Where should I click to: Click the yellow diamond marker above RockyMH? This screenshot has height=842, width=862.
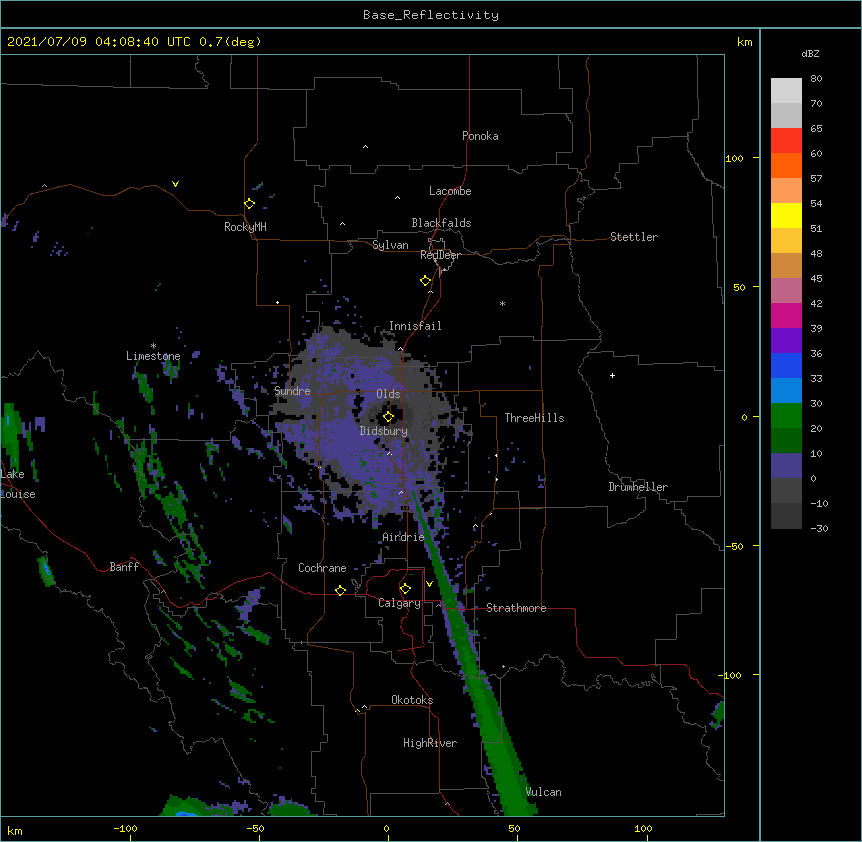[x=249, y=204]
